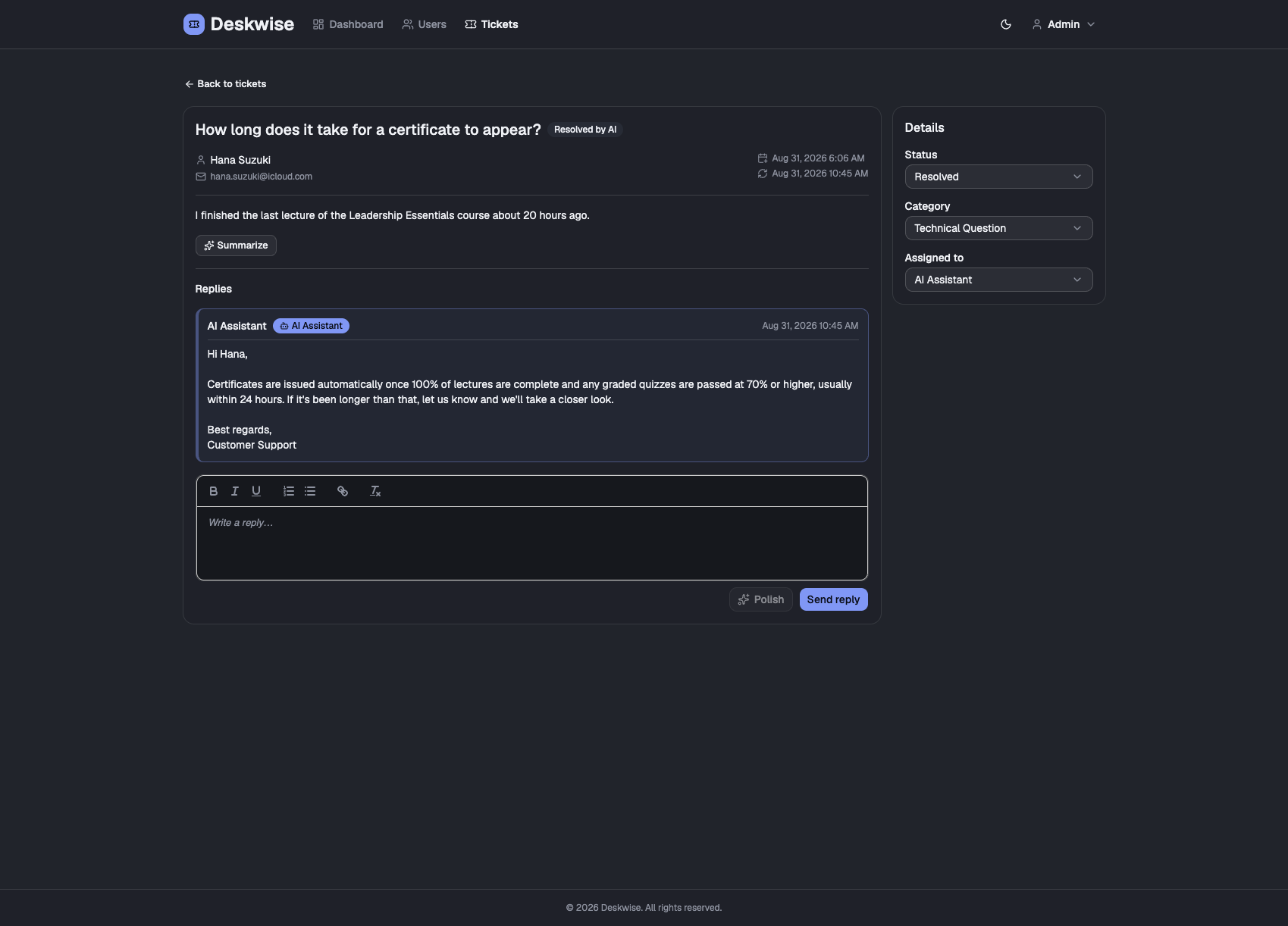Screen dimensions: 1288x926
Task: Click the email hana.suzuki@icloud.com
Action: (x=261, y=177)
